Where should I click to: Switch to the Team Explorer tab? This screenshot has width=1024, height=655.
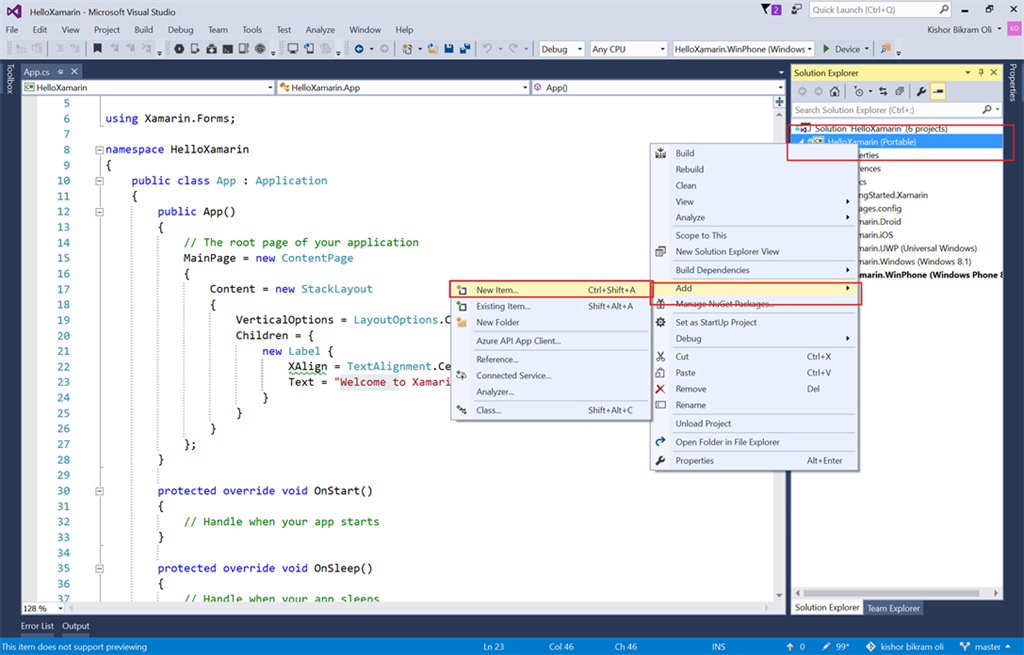coord(893,608)
